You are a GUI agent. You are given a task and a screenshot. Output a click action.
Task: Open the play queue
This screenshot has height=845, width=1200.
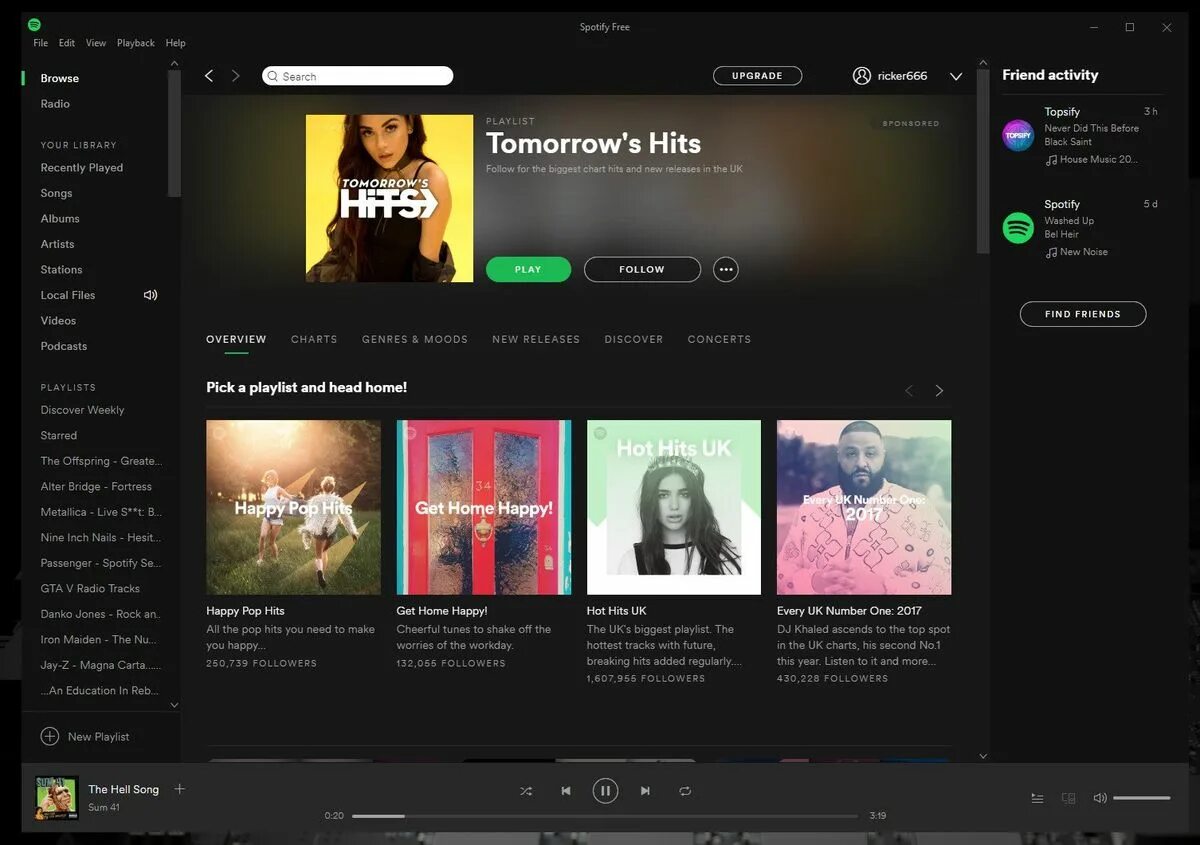point(1037,798)
